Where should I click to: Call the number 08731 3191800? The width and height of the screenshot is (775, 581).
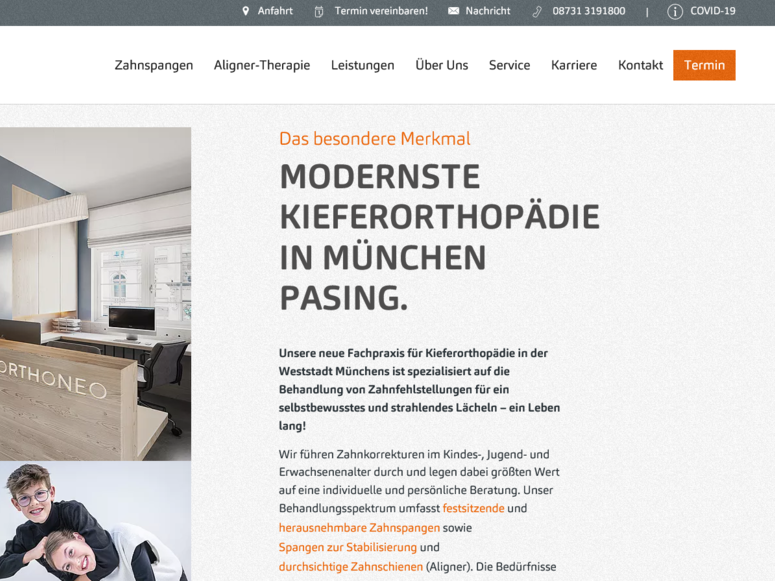(589, 11)
